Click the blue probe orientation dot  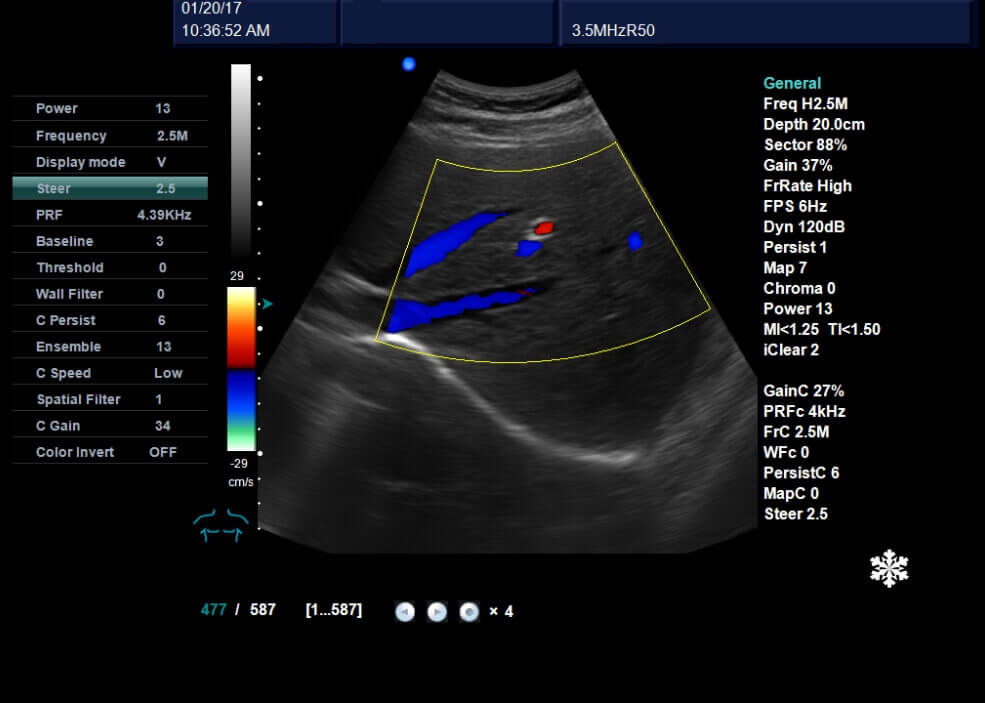coord(409,63)
